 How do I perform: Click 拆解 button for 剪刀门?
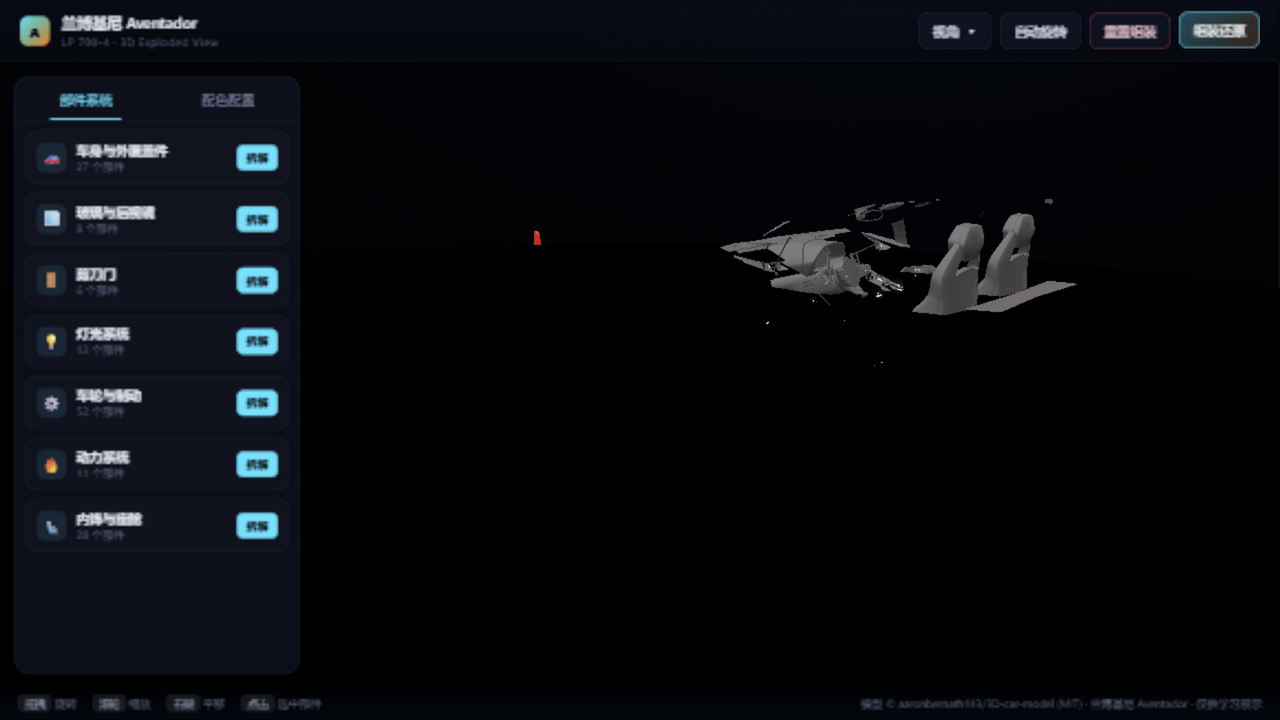257,280
